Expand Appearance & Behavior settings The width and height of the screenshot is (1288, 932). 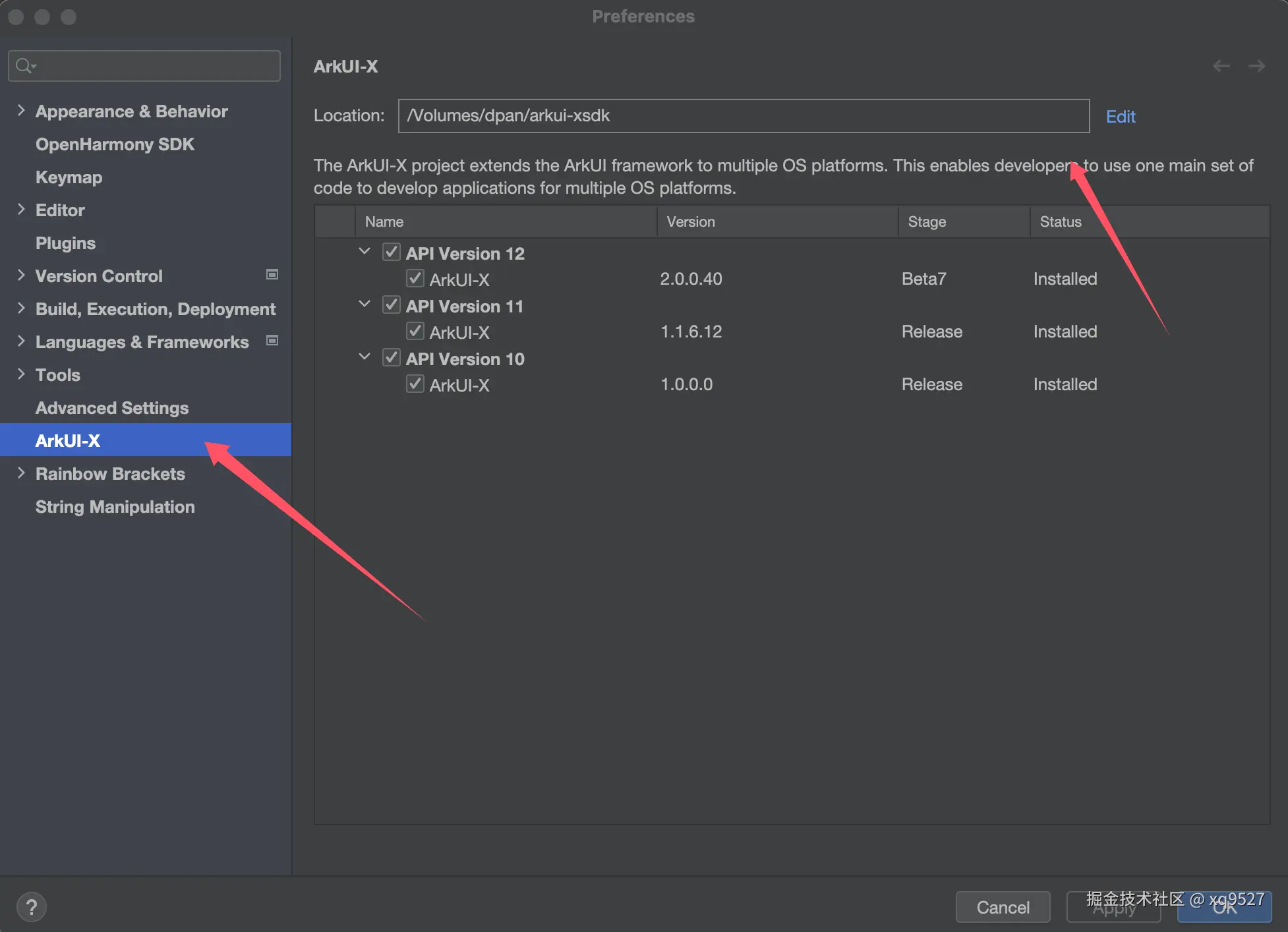coord(21,111)
